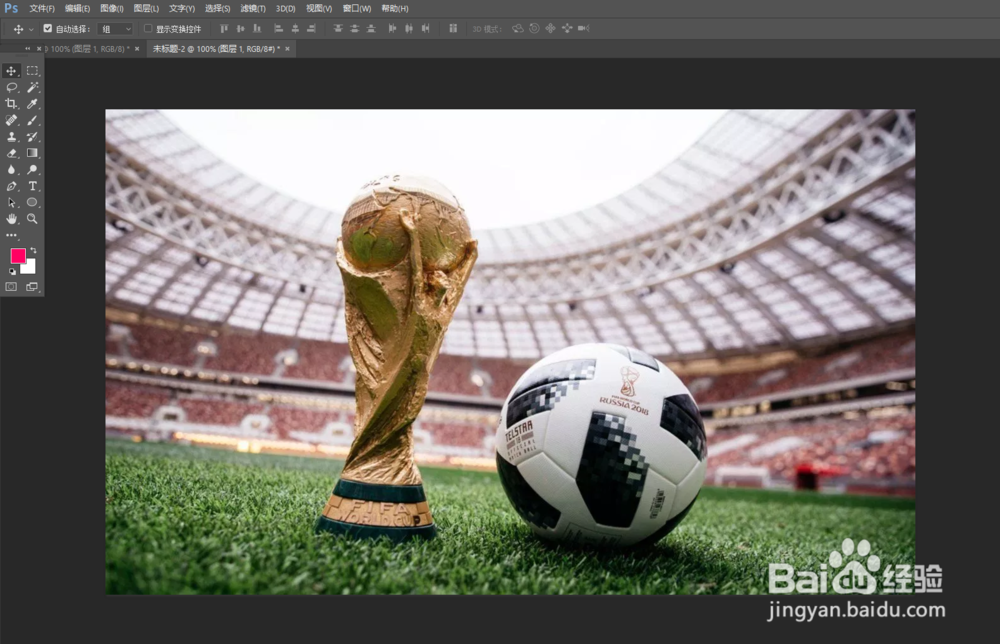Viewport: 1000px width, 644px height.
Task: Close the 未标题-2 document tab
Action: tap(288, 48)
